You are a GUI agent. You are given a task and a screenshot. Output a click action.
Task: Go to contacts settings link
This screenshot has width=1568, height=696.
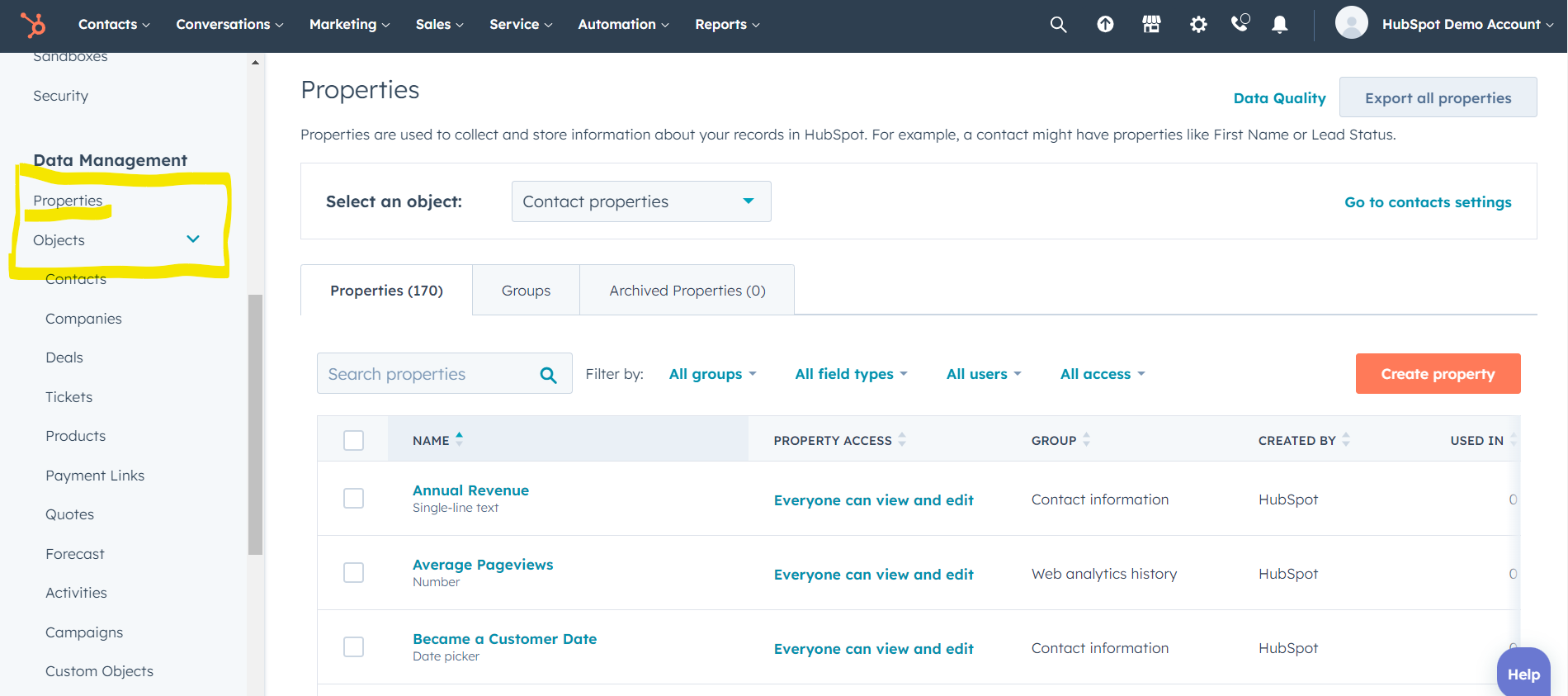point(1428,202)
